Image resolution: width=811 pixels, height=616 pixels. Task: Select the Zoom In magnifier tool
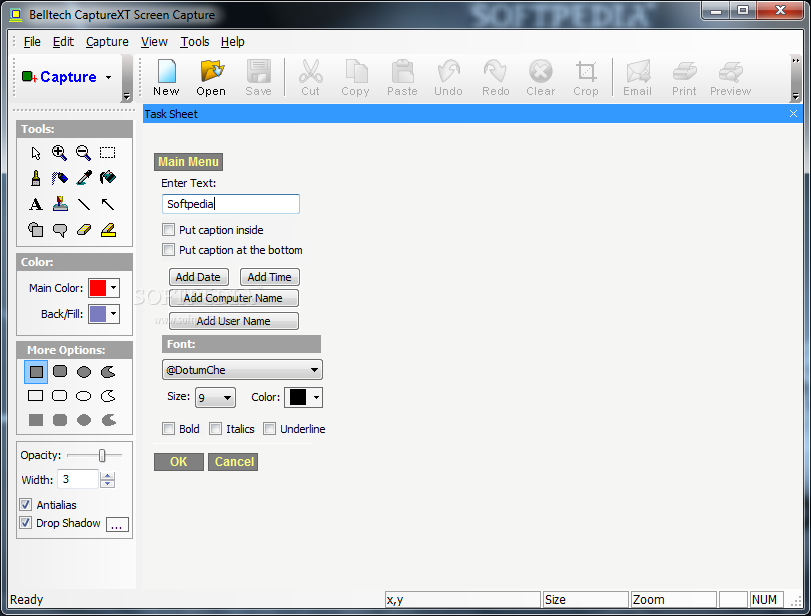[x=59, y=153]
